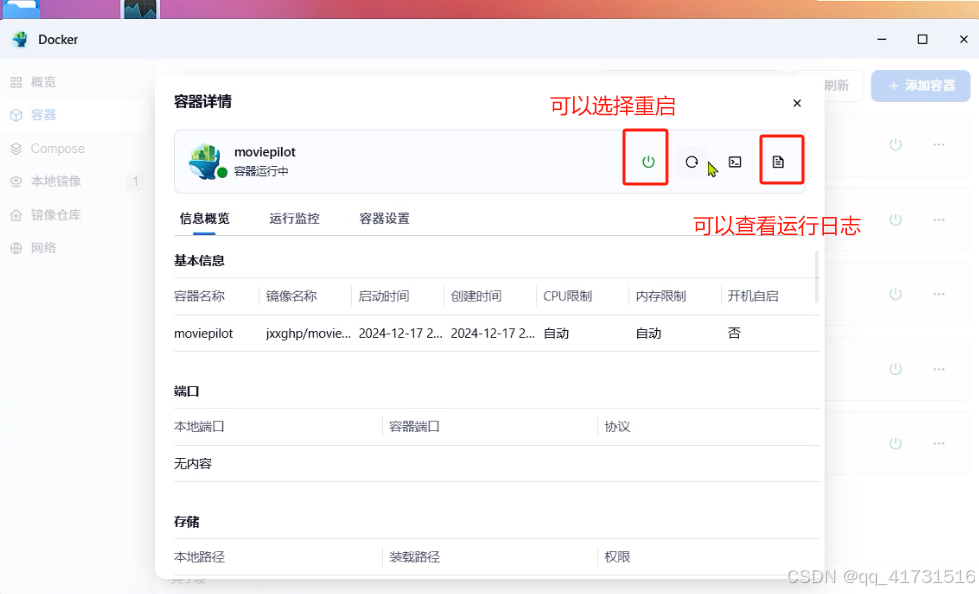This screenshot has width=979, height=594.
Task: Click the 协议 column header
Action: coord(617,427)
